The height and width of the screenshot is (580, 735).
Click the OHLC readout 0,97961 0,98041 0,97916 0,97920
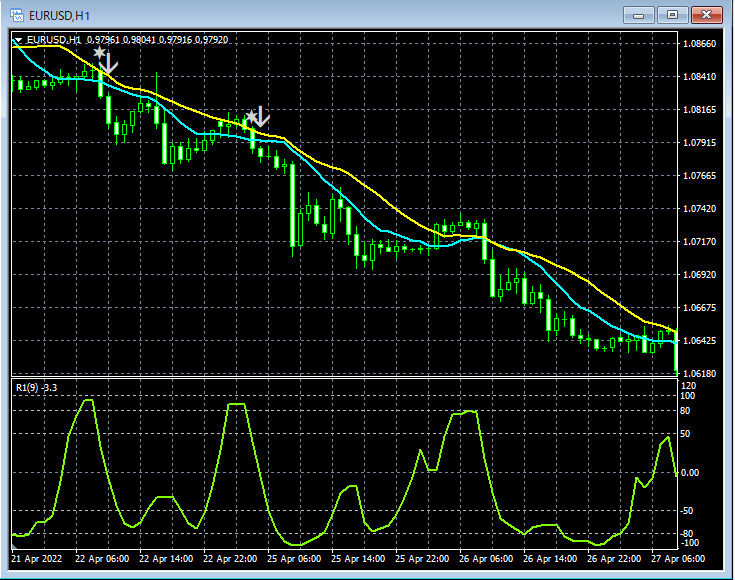[158, 40]
